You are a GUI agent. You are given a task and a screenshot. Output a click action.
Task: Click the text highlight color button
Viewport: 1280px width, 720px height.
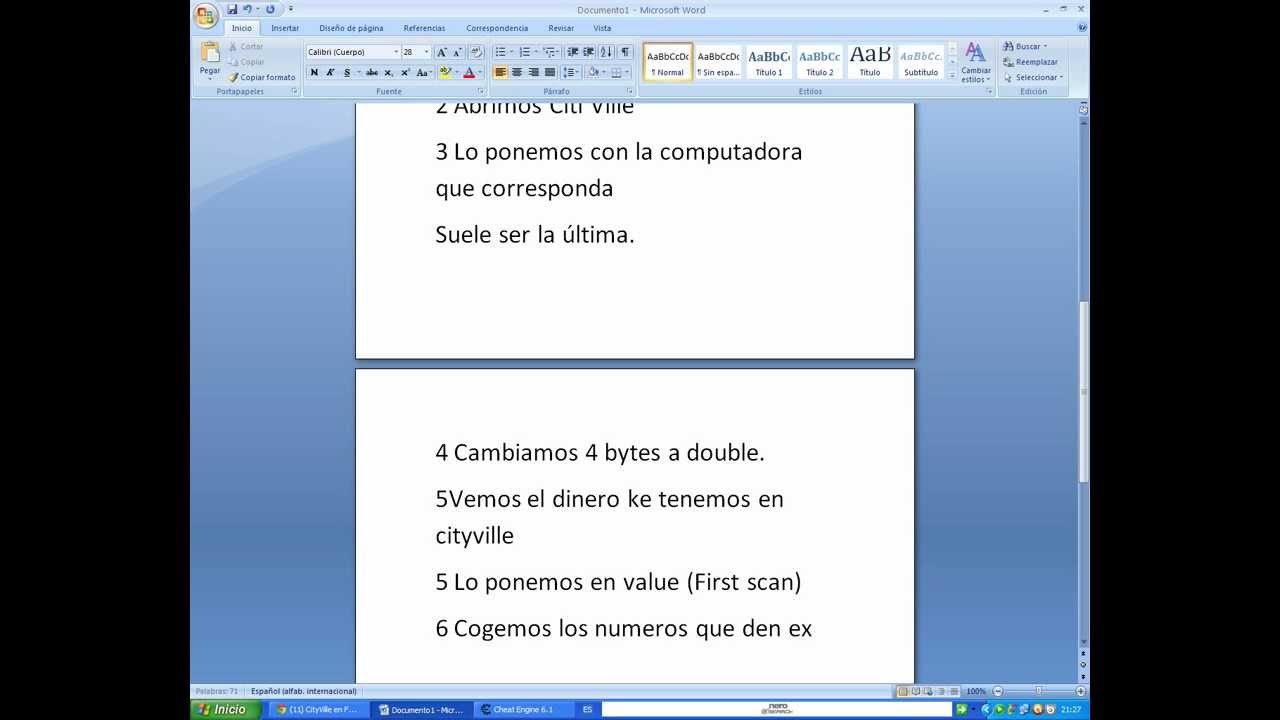(x=446, y=72)
